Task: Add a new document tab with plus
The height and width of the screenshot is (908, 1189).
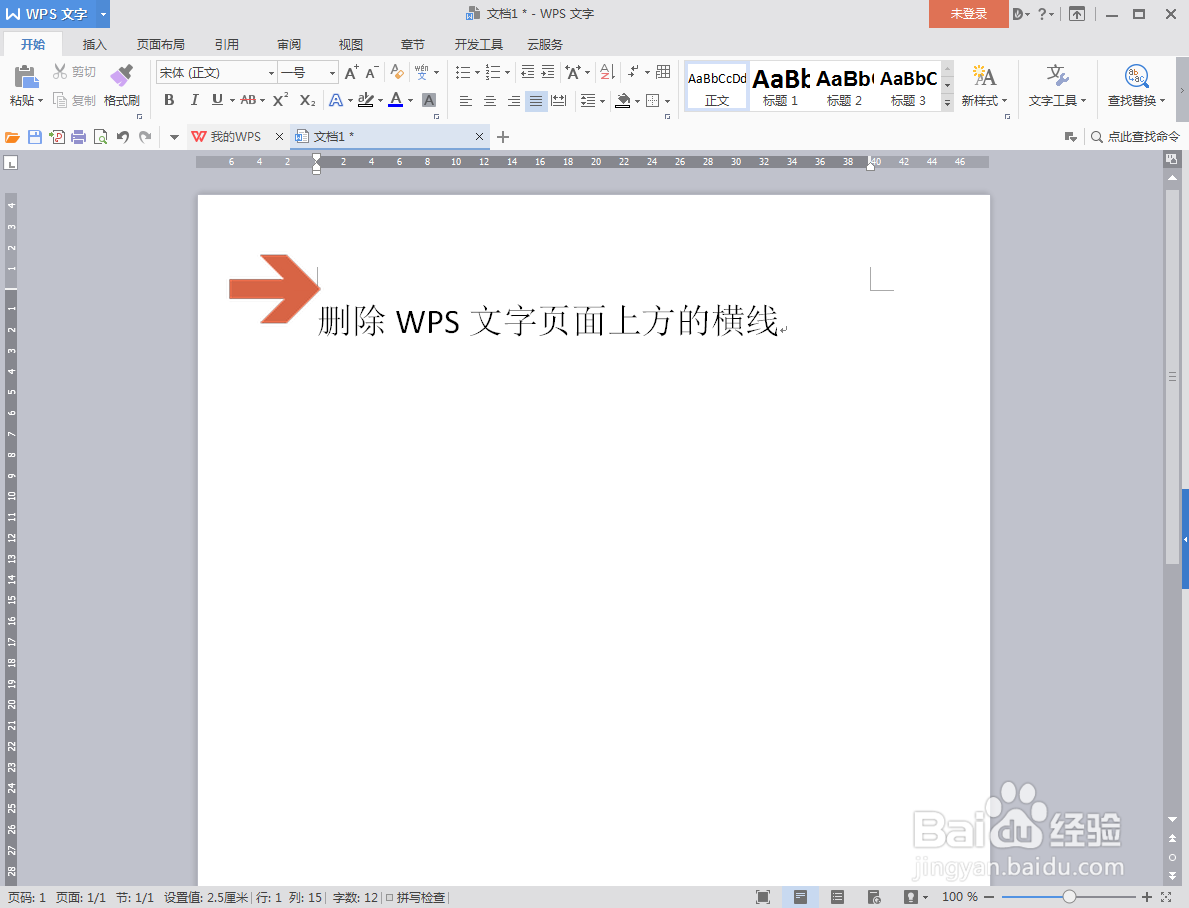Action: coord(502,137)
